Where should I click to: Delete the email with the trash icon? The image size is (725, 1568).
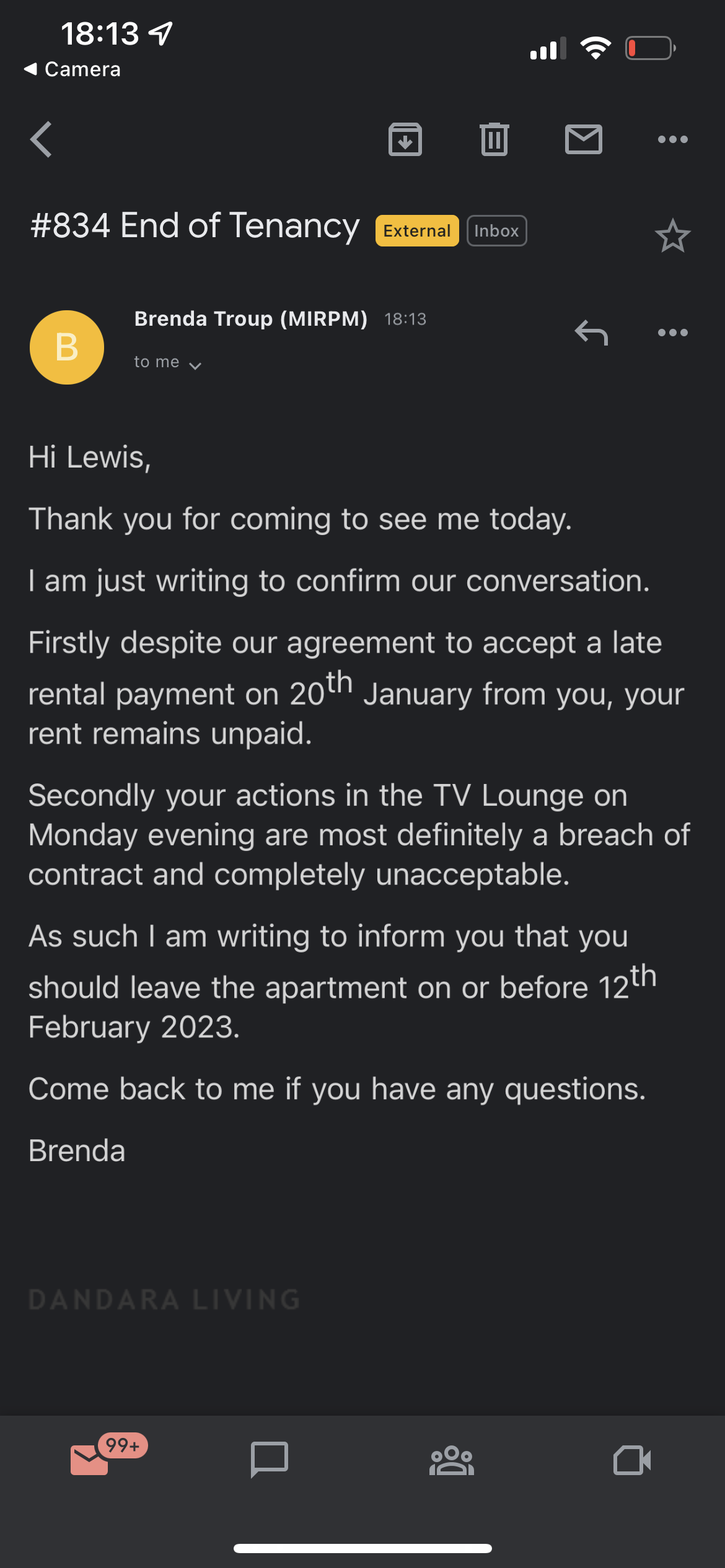494,139
